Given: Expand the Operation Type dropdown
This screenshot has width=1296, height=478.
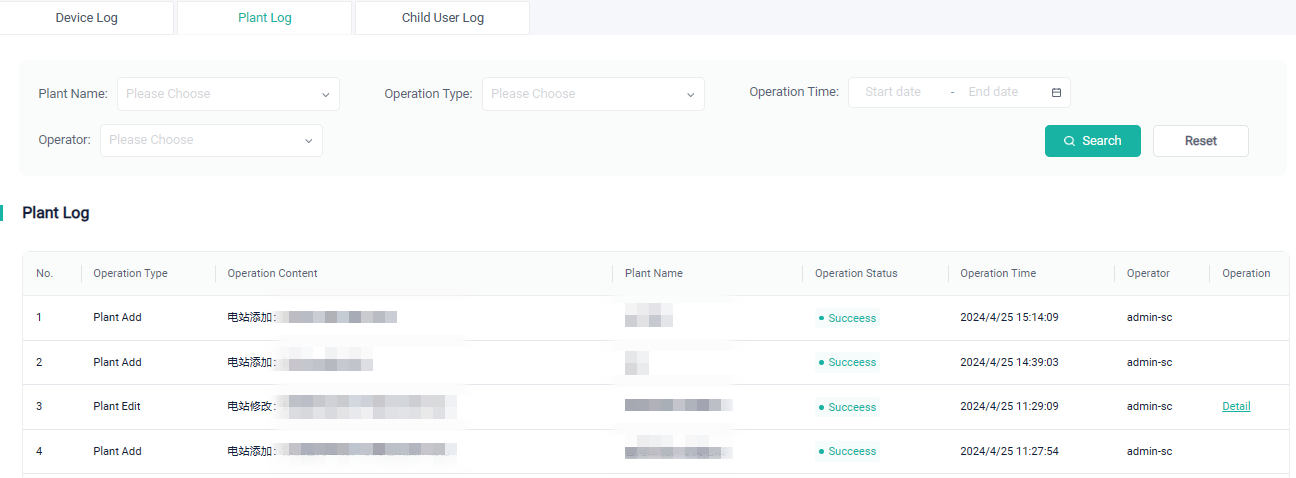Looking at the screenshot, I should pyautogui.click(x=593, y=94).
